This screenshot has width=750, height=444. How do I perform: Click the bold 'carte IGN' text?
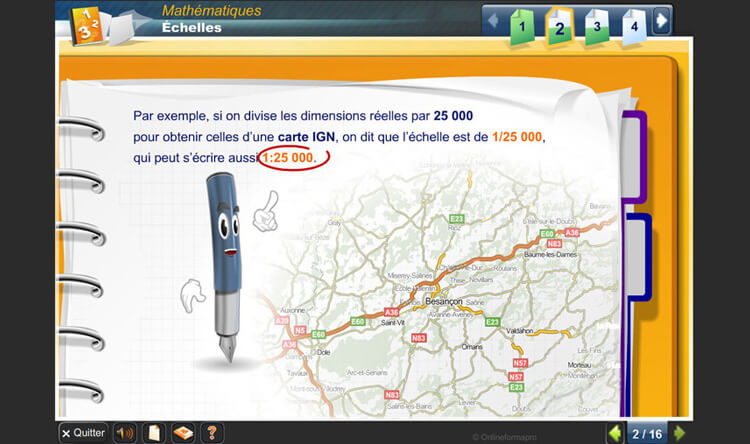point(306,137)
